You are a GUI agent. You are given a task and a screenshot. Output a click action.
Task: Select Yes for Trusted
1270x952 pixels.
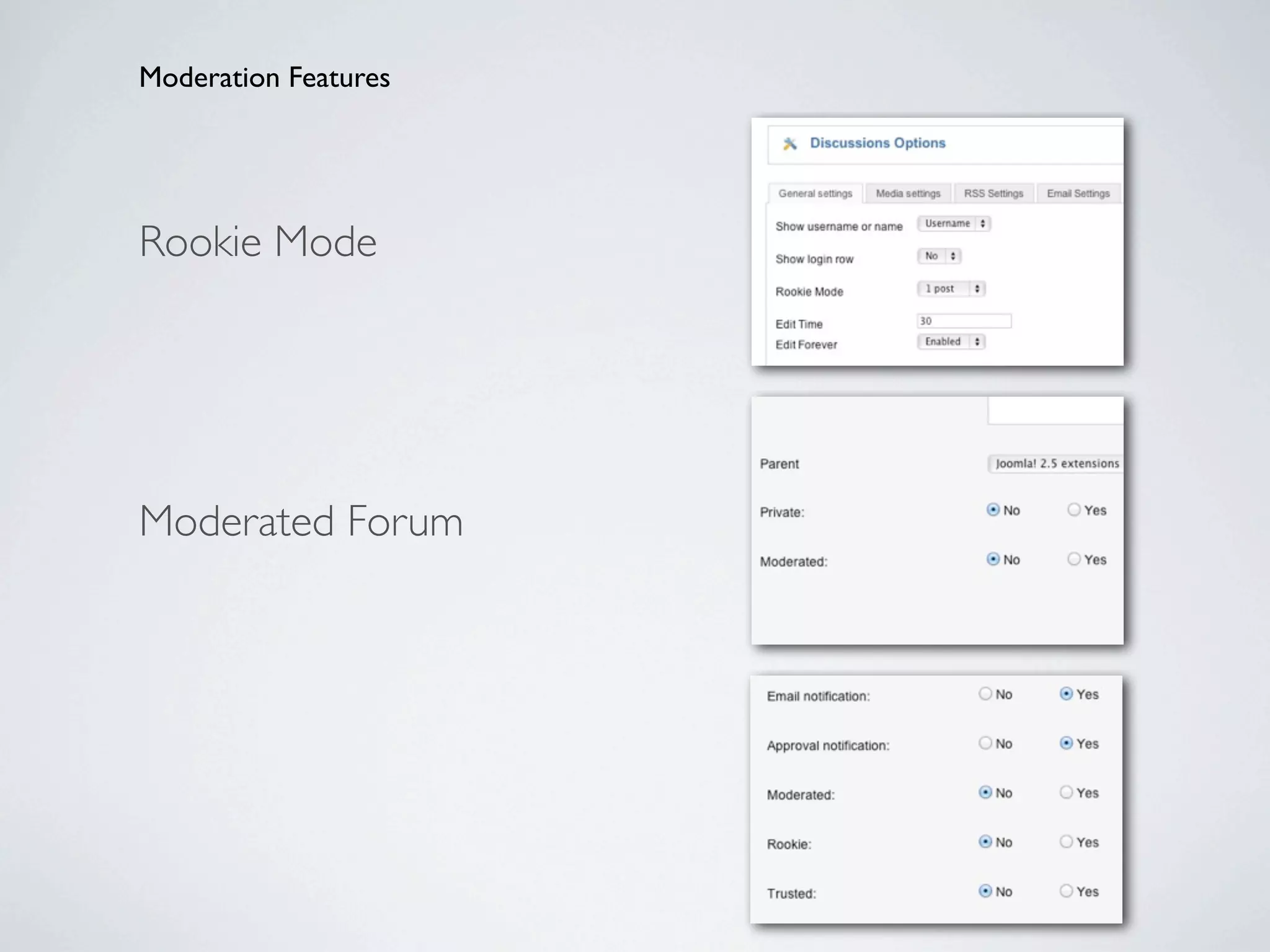pos(1066,891)
